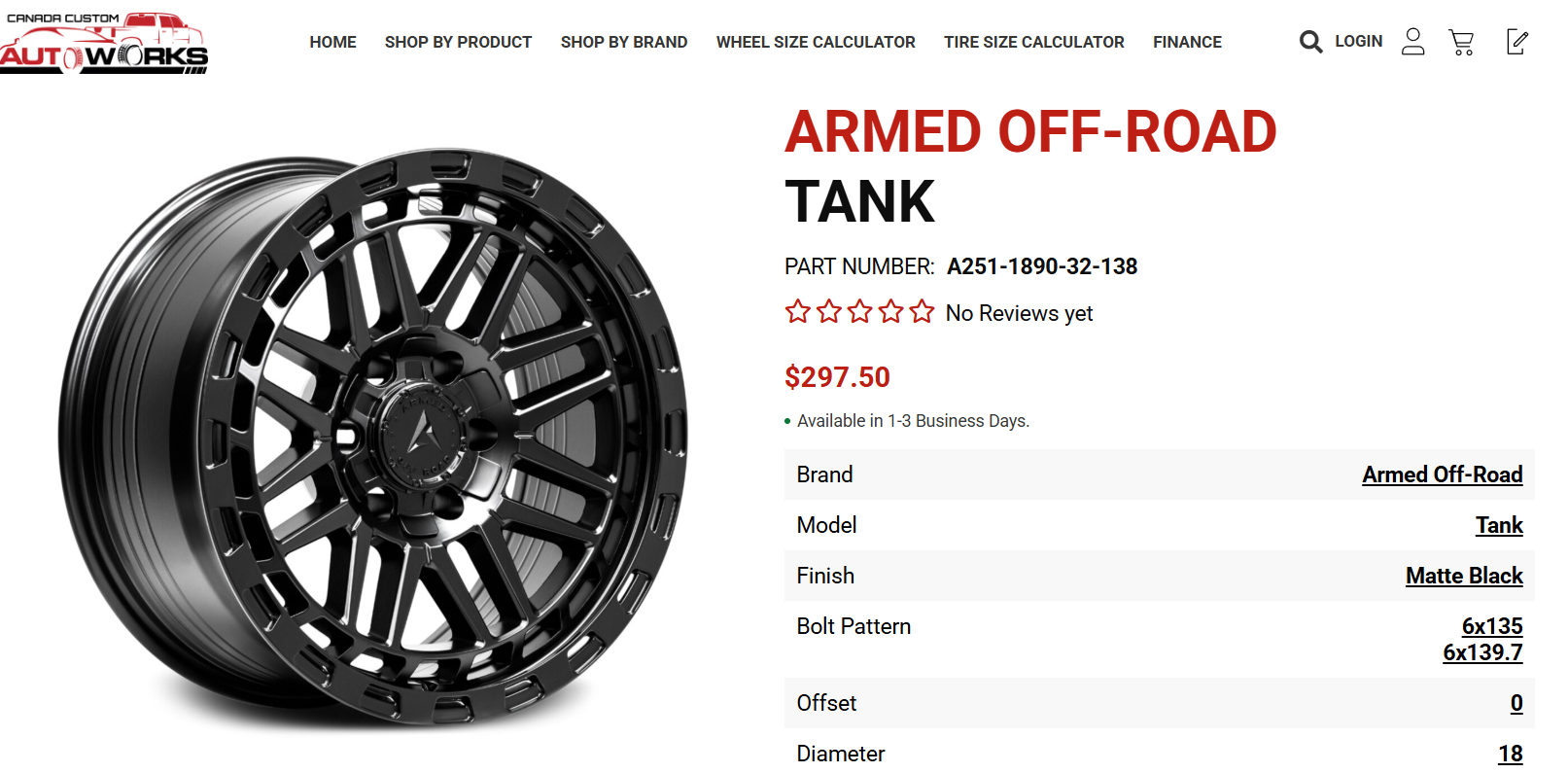Select the 6x139.7 bolt pattern link
This screenshot has height=773, width=1568.
(x=1481, y=652)
